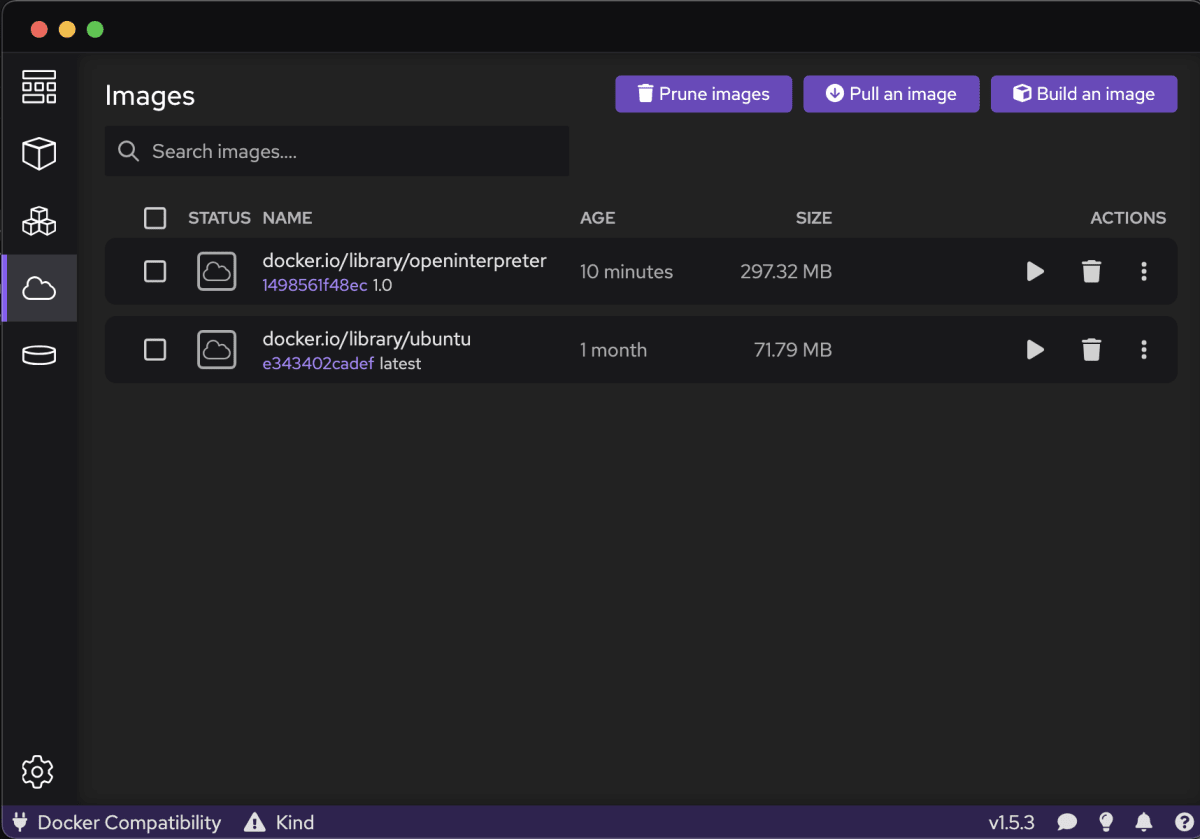Click the 10 minutes age value
The image size is (1200, 839).
pos(626,271)
